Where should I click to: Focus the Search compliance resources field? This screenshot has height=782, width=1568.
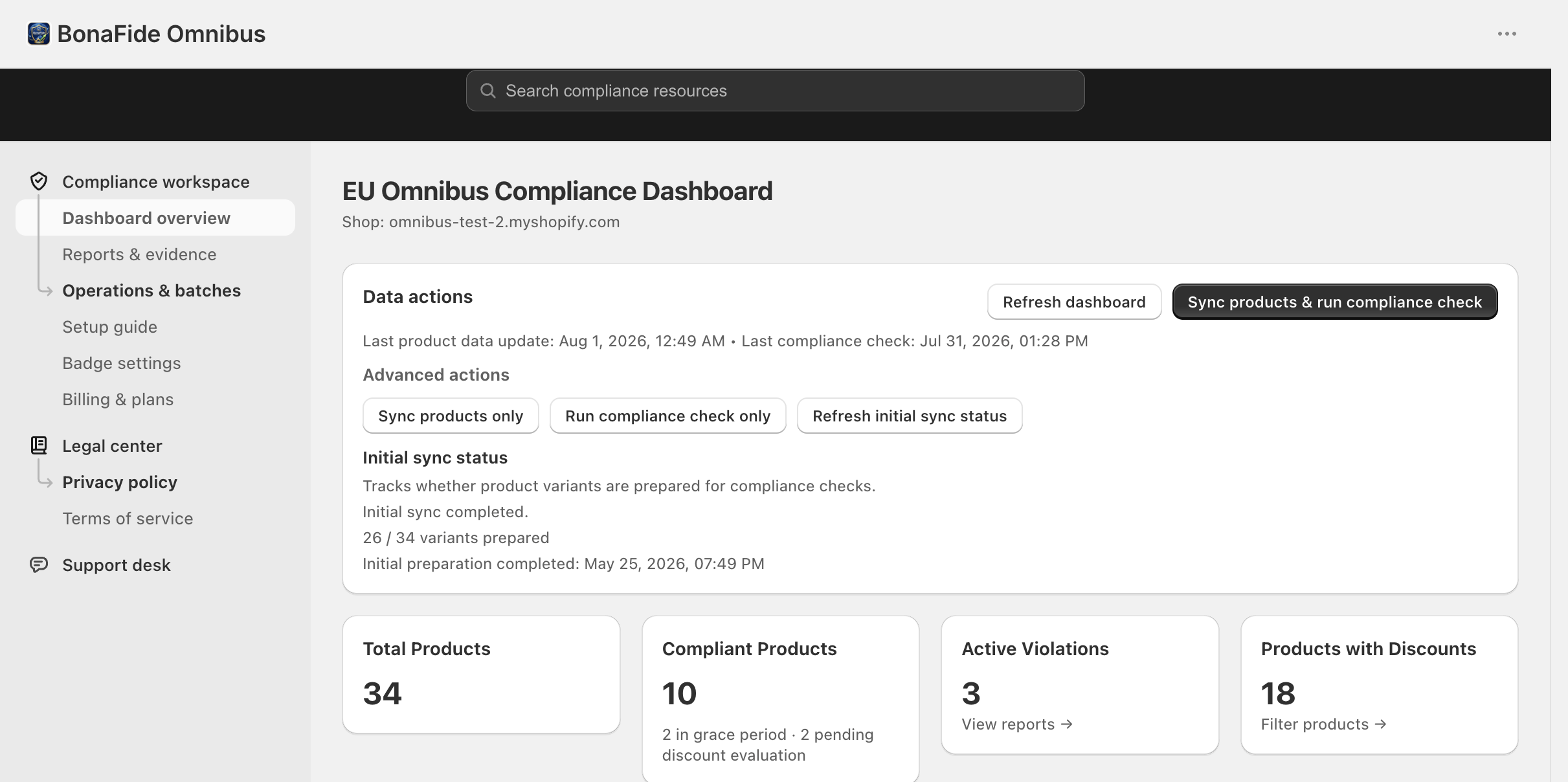775,91
